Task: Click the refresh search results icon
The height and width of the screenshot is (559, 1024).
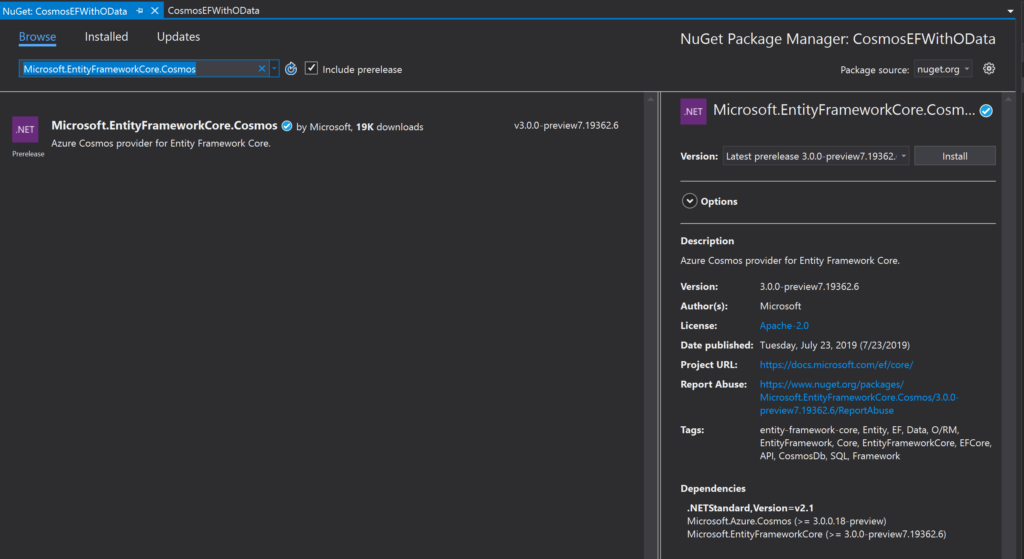Action: point(291,69)
